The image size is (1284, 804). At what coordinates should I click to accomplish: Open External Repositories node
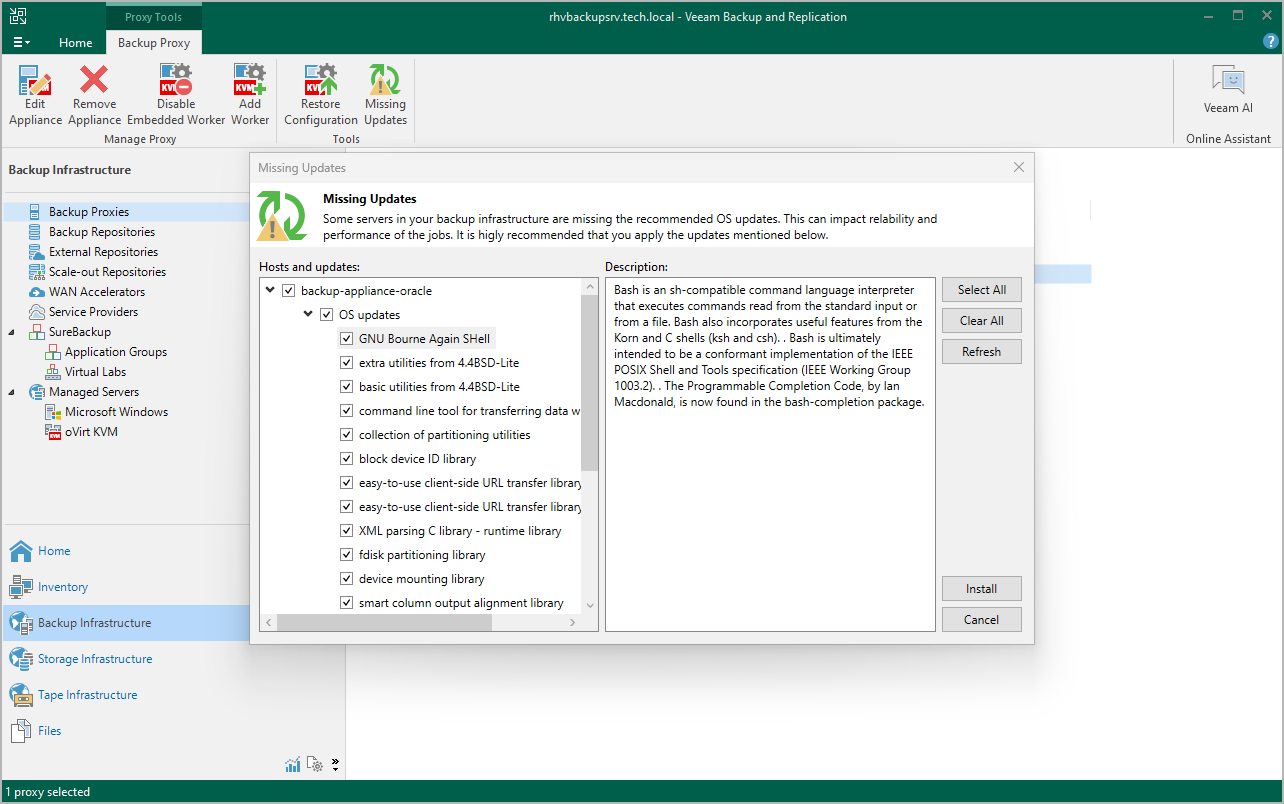(103, 252)
